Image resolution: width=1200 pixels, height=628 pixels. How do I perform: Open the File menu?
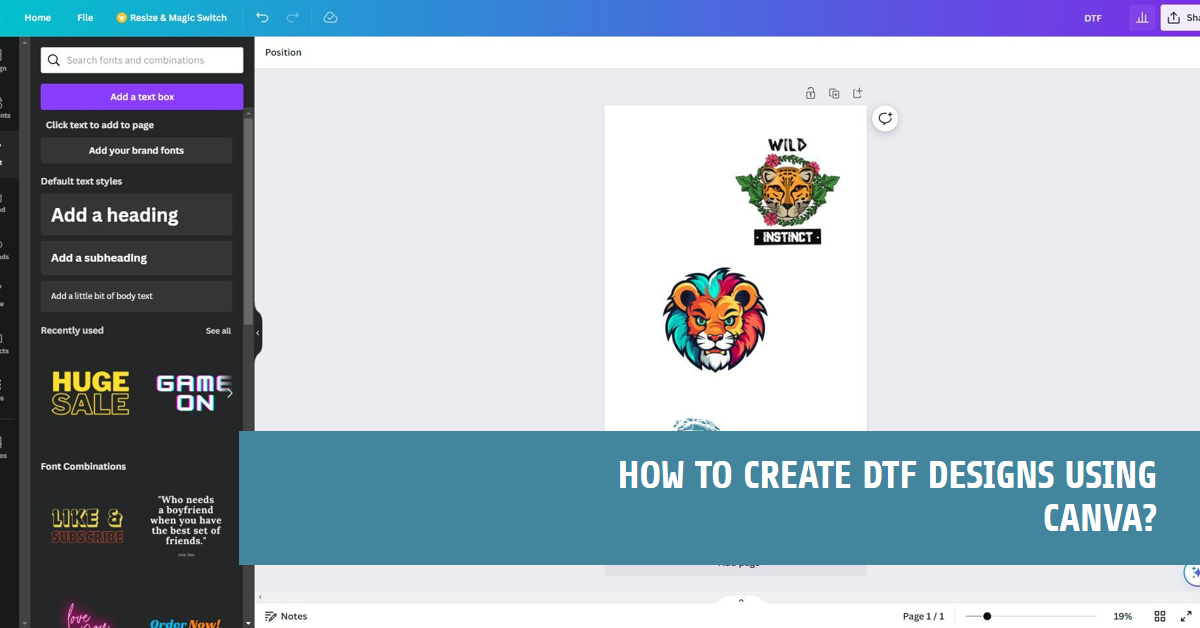[85, 17]
